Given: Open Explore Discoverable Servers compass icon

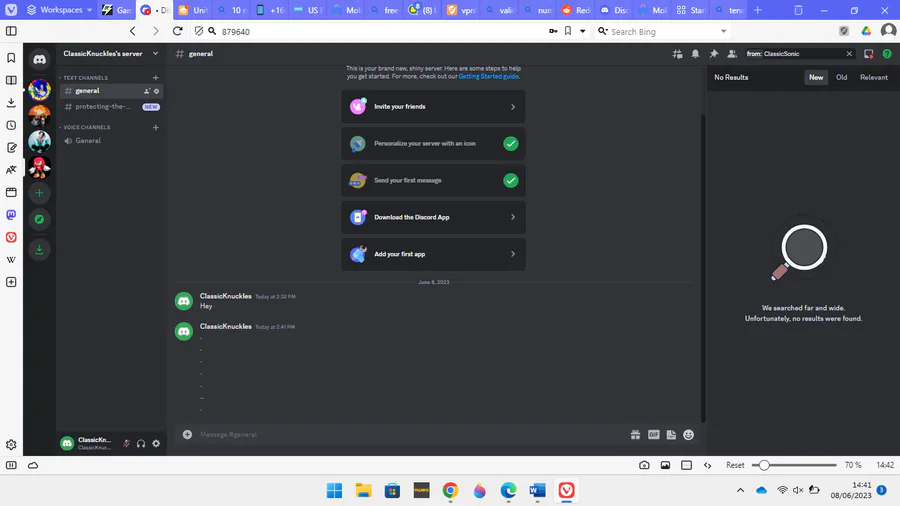Looking at the screenshot, I should tap(39, 219).
